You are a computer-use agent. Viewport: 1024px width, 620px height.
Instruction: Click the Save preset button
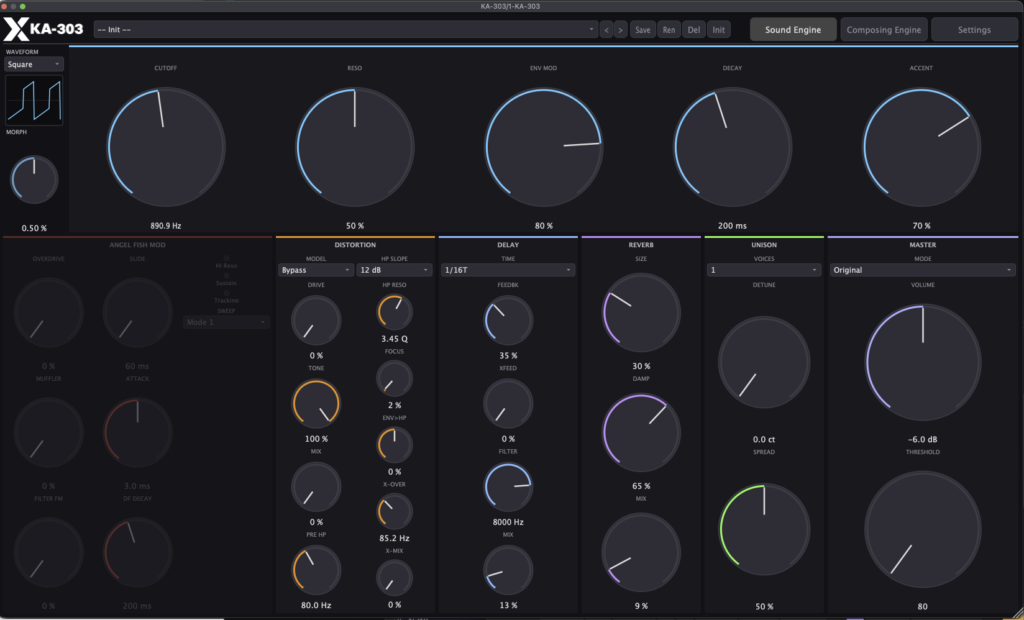(643, 30)
